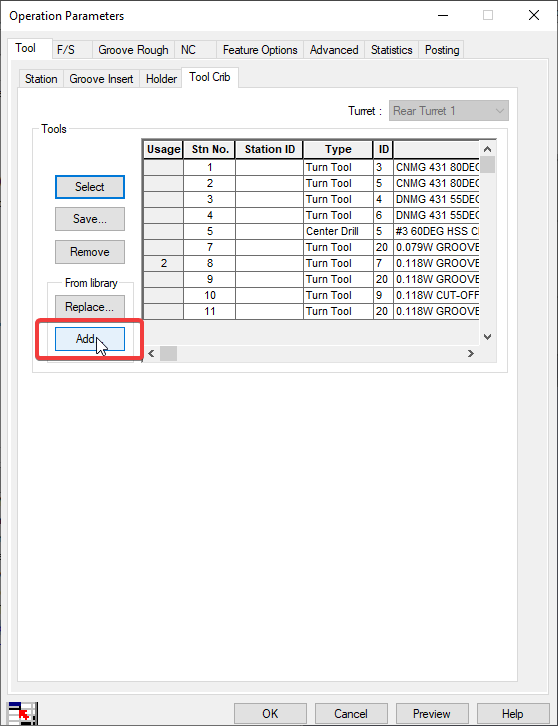Click the Preview button
Screen dimensions: 558x726
(432, 713)
